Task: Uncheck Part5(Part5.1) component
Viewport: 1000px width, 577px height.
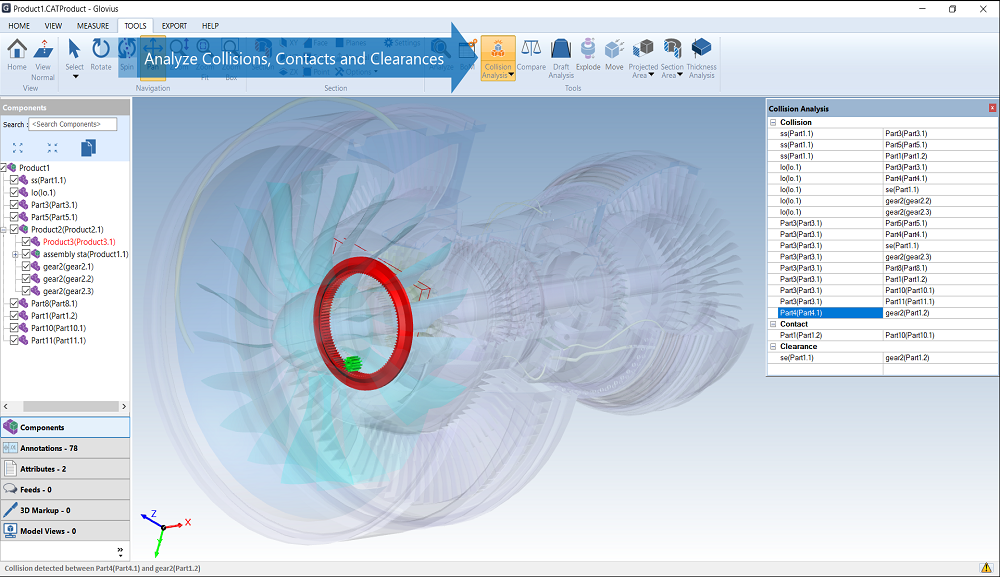Action: [14, 217]
